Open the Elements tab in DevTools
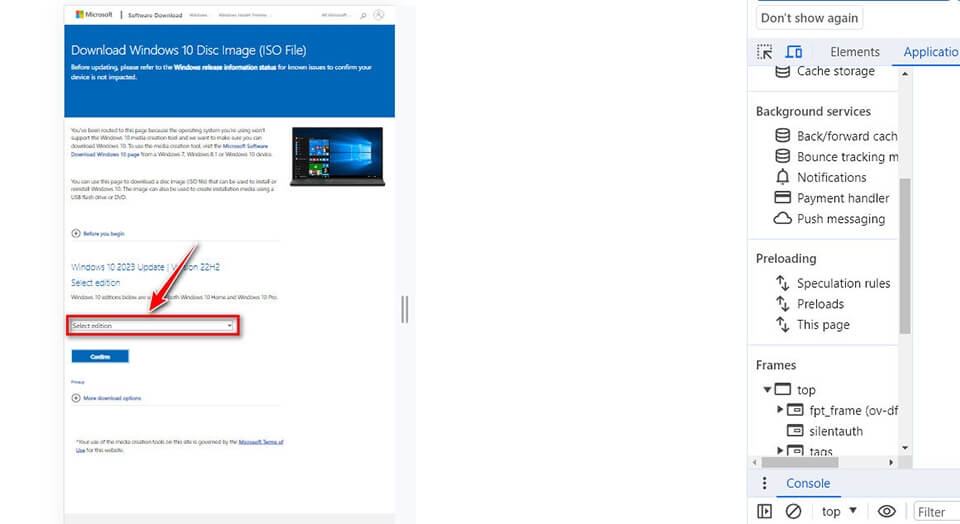960x524 pixels. click(854, 52)
